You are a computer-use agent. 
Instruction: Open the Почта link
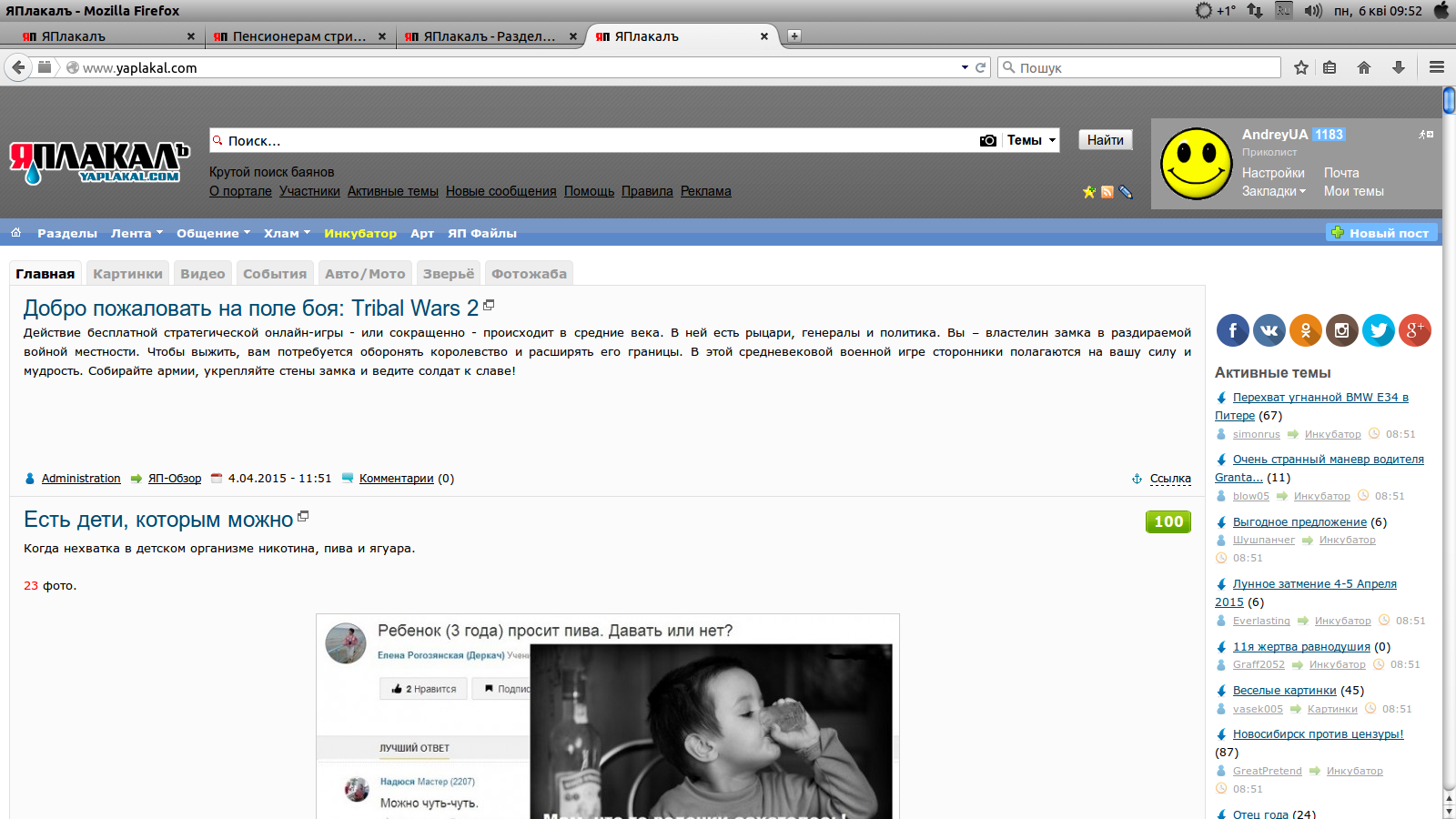tap(1341, 173)
